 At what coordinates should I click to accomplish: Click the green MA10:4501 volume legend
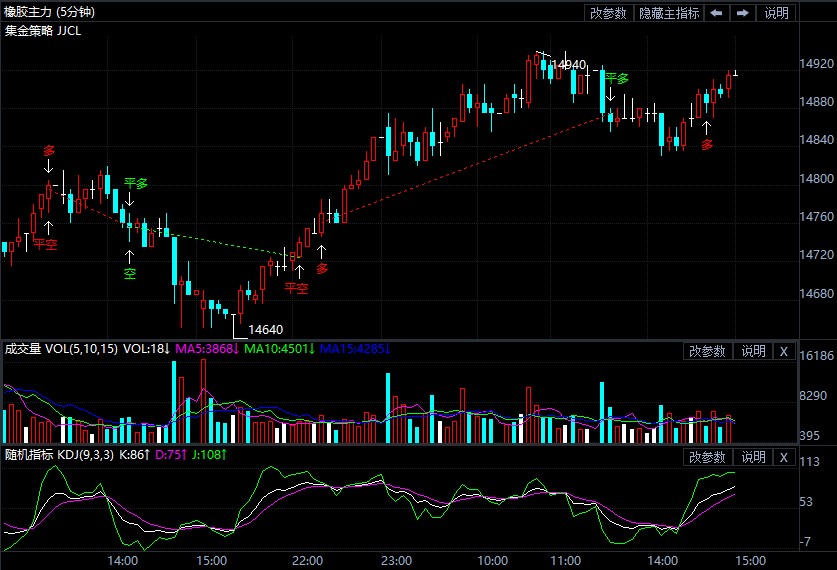tap(280, 349)
